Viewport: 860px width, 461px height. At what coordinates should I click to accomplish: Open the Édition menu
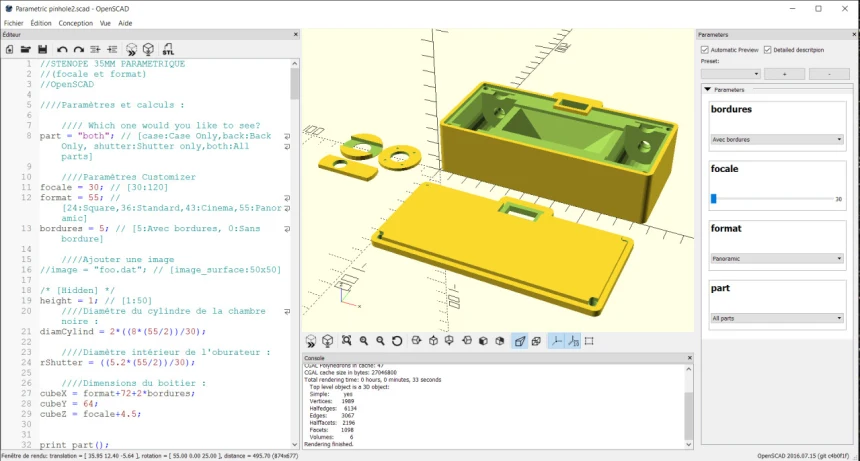click(41, 23)
